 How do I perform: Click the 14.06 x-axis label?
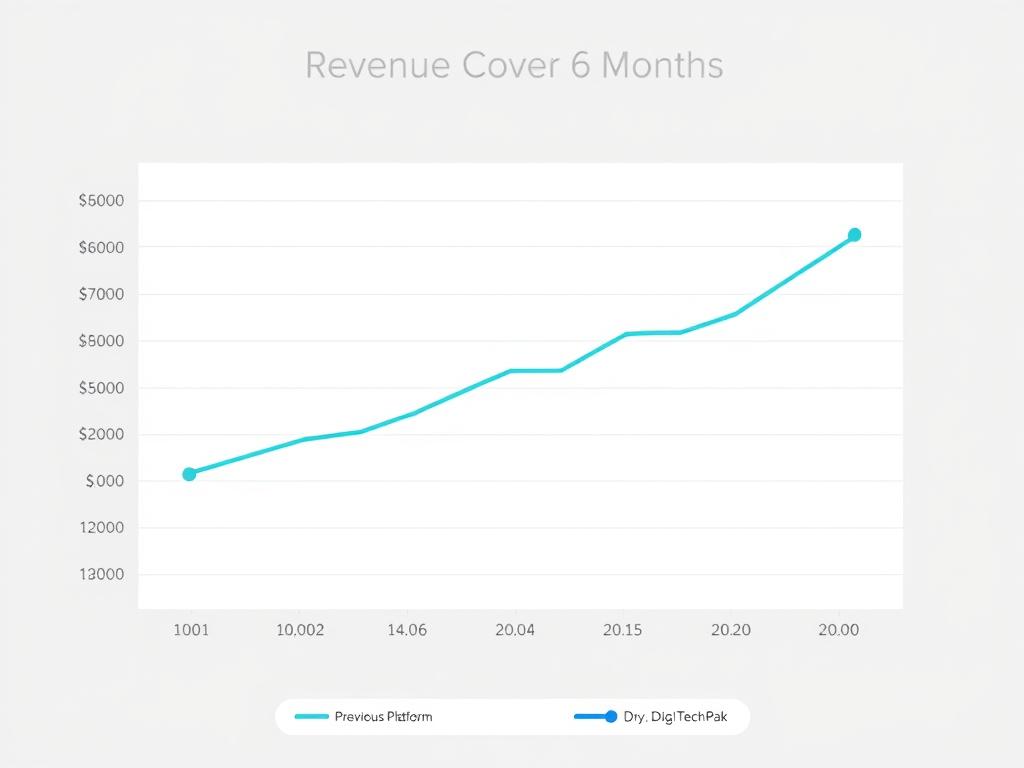point(406,630)
